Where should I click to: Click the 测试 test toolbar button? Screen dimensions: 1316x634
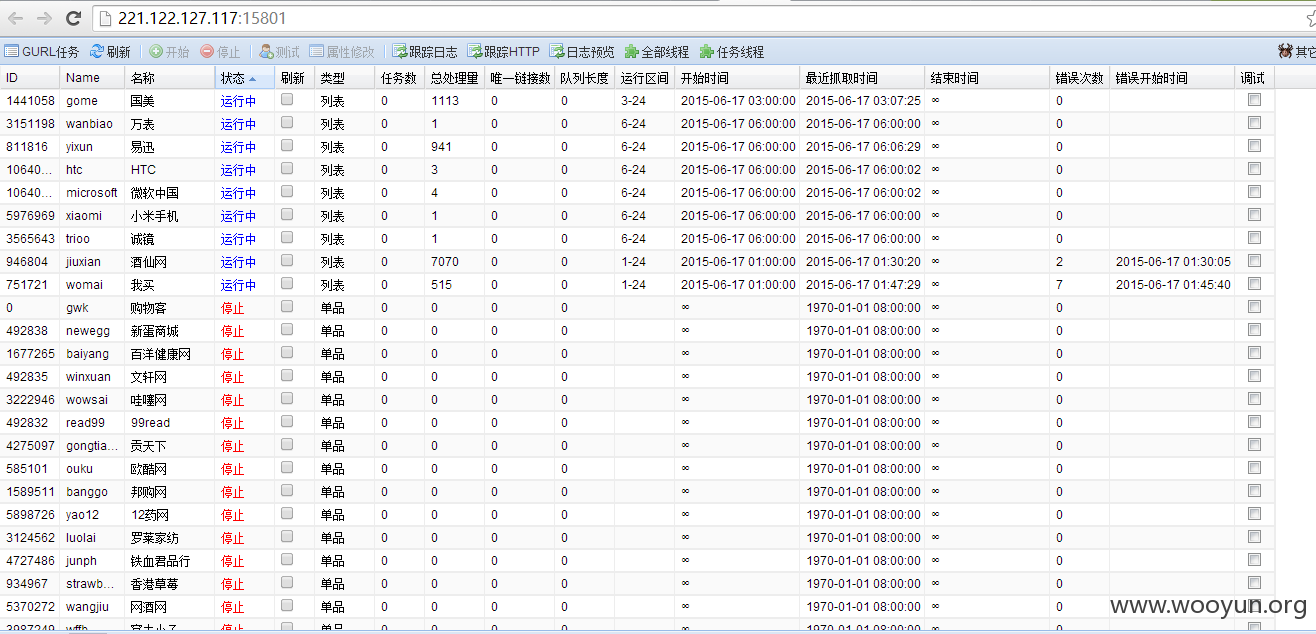(279, 51)
